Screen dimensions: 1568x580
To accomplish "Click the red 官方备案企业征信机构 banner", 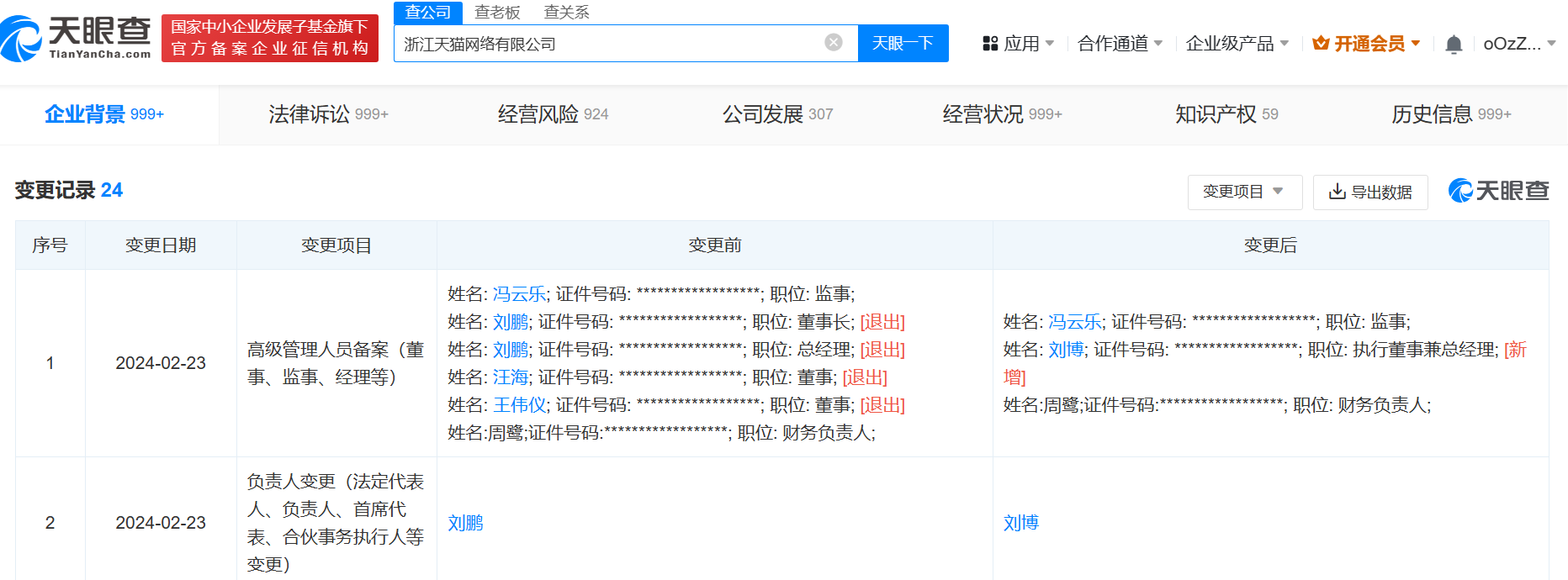I will [270, 38].
